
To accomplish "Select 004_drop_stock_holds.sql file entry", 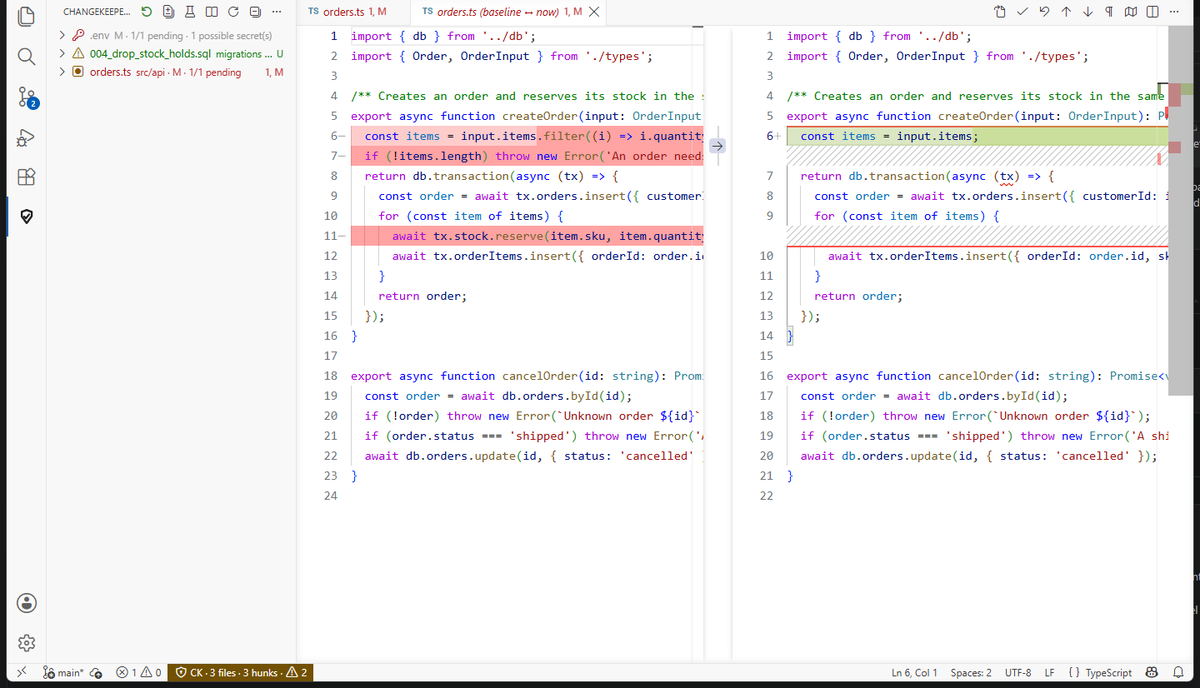I will (150, 54).
